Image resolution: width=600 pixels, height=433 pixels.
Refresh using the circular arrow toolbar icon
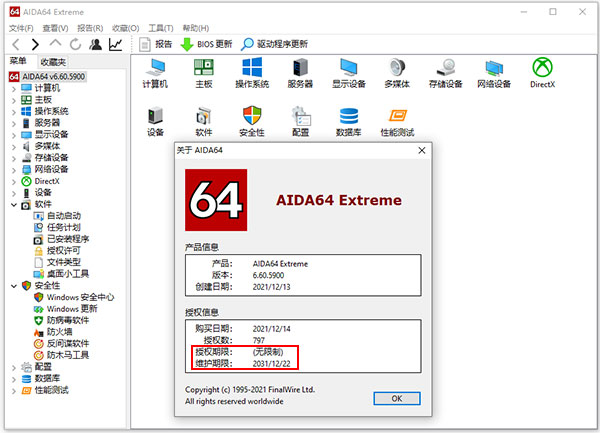point(75,44)
